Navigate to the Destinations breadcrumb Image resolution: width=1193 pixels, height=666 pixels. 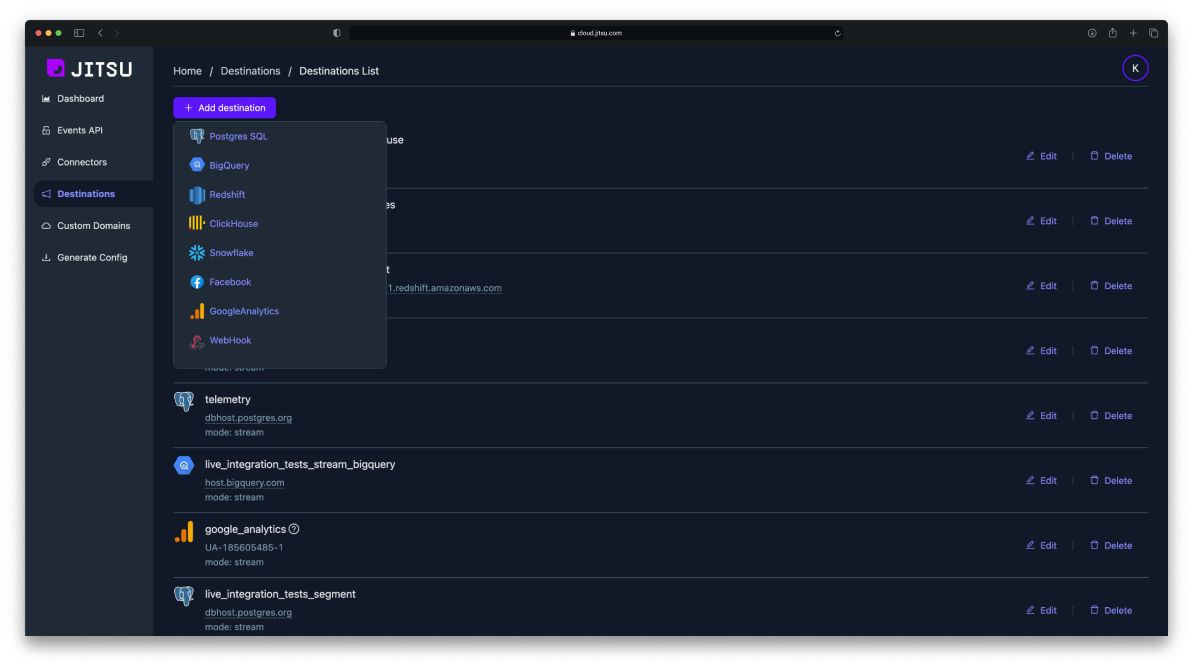pos(250,70)
